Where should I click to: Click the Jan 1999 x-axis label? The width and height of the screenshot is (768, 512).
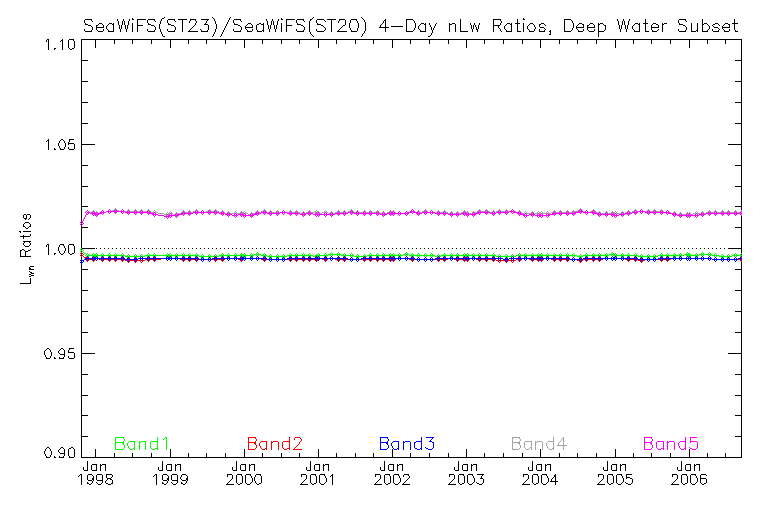[x=170, y=473]
